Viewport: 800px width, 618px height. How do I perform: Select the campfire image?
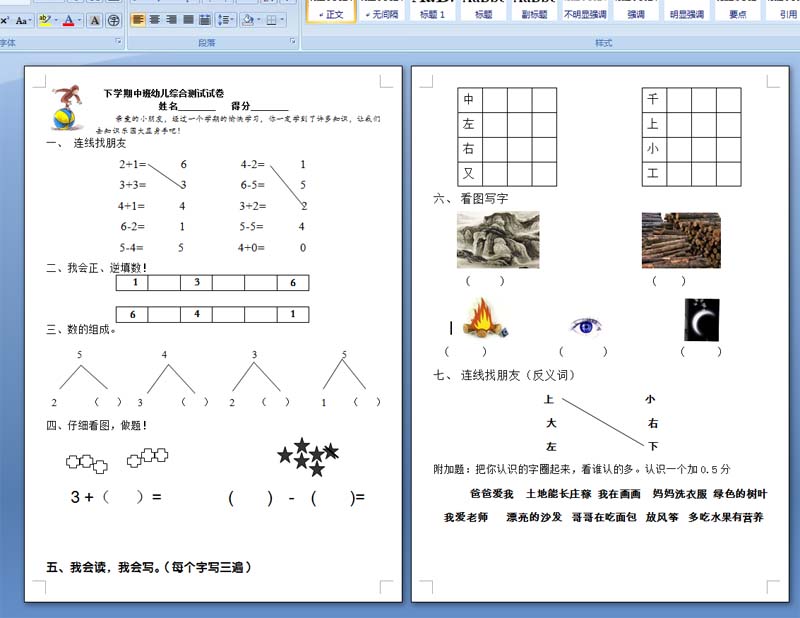coord(484,318)
